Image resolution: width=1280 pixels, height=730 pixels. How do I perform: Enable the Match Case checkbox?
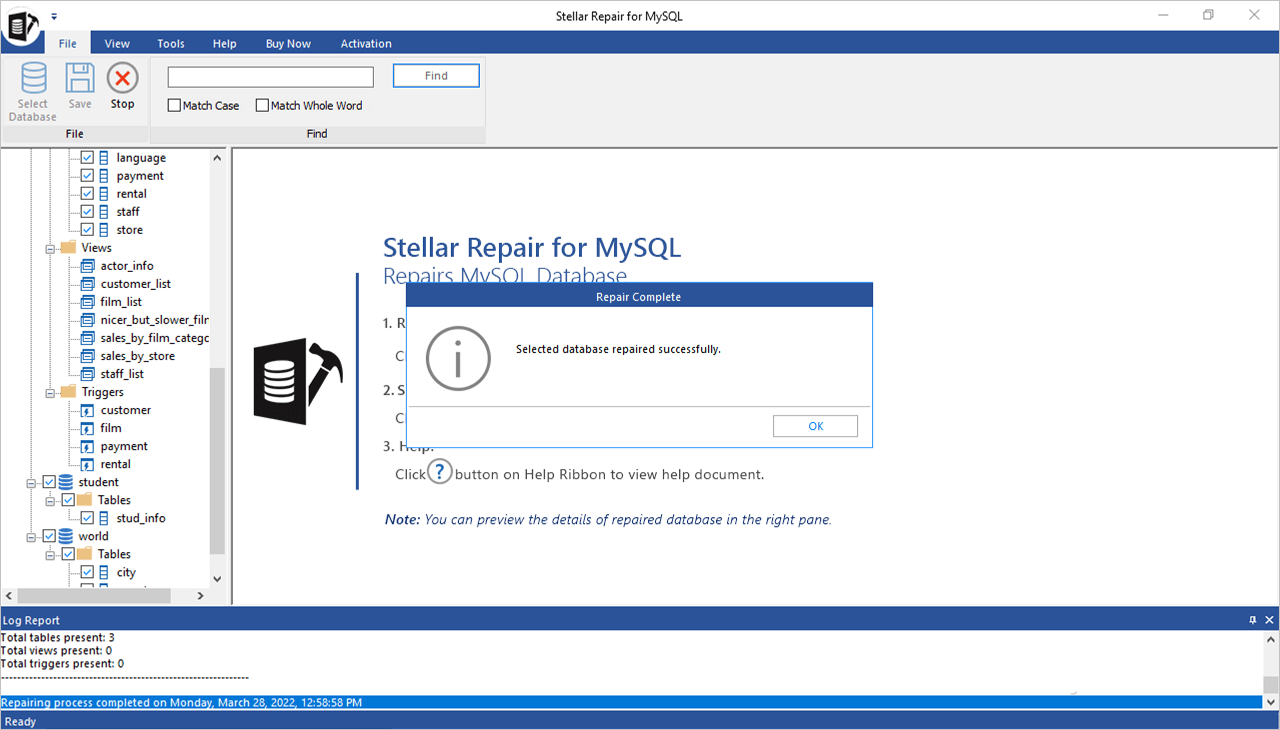point(174,105)
